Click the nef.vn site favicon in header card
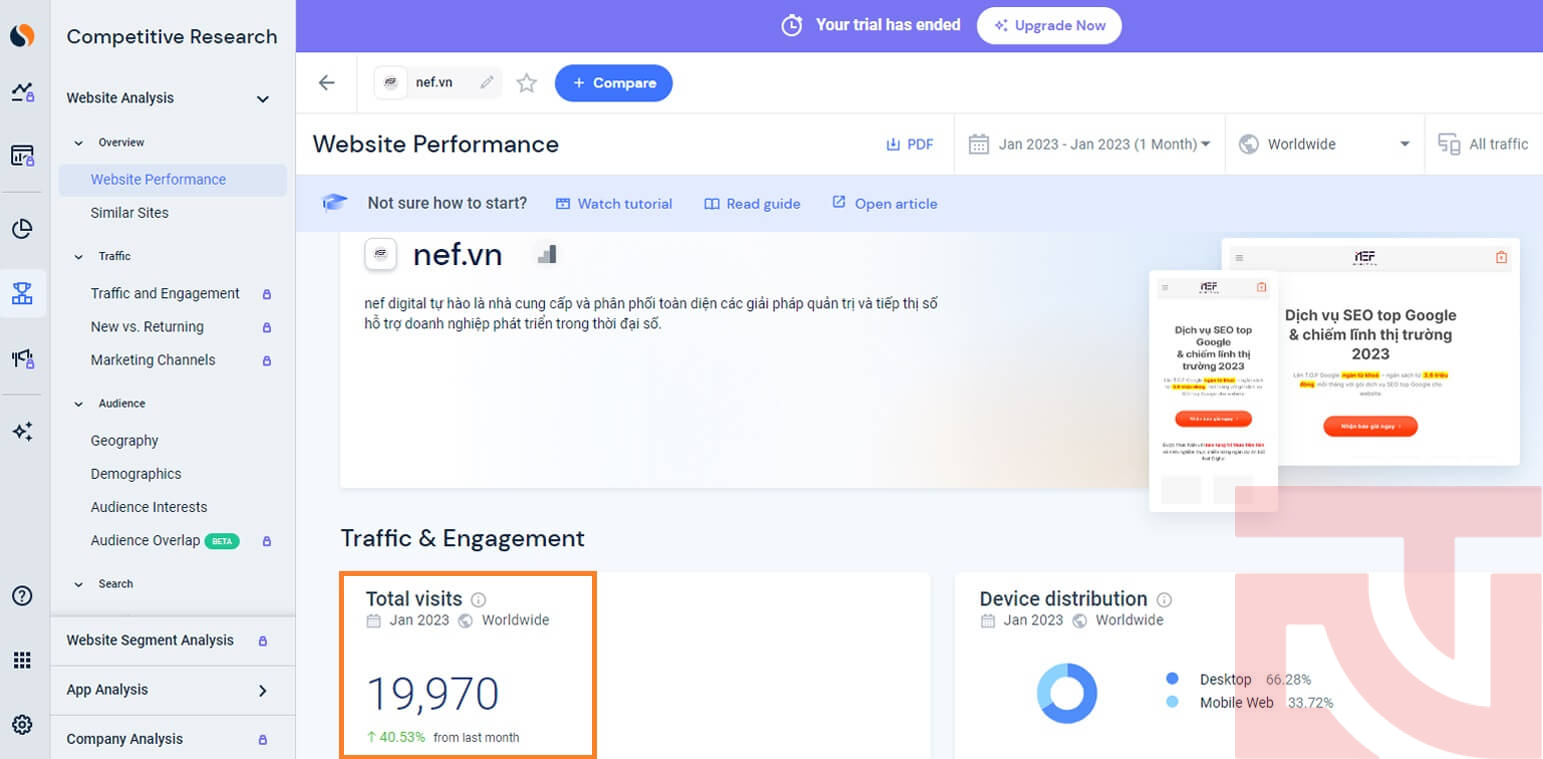 [380, 255]
